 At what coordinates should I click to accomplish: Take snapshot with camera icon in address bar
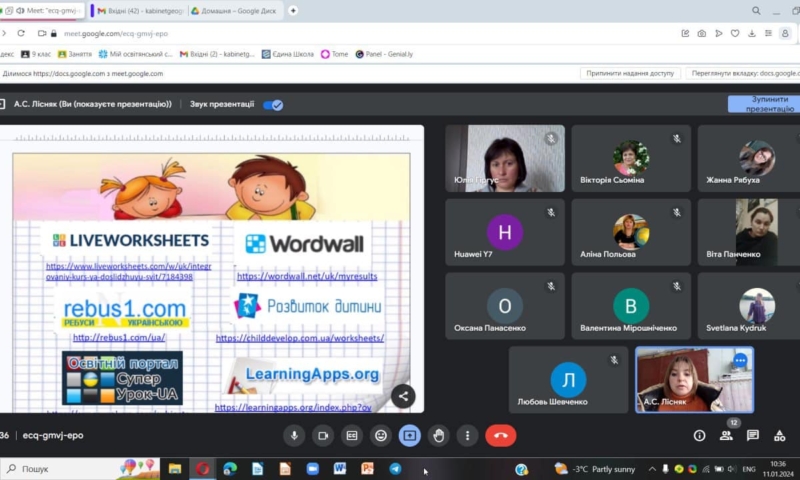(x=702, y=33)
